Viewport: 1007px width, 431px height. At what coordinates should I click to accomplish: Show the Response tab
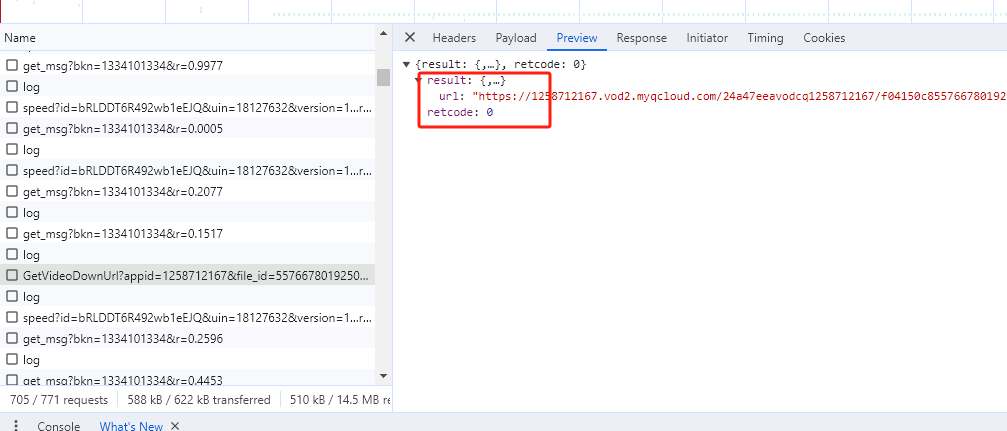(x=642, y=38)
